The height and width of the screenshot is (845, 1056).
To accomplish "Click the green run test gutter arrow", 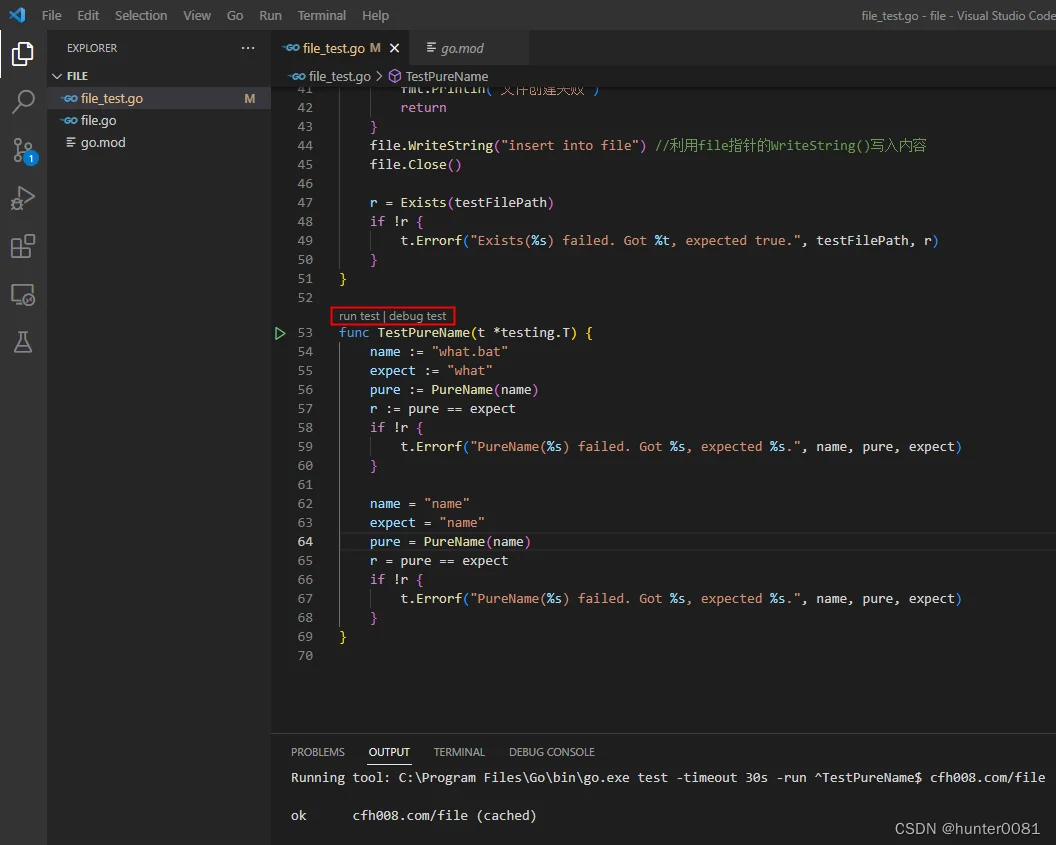I will [x=279, y=333].
